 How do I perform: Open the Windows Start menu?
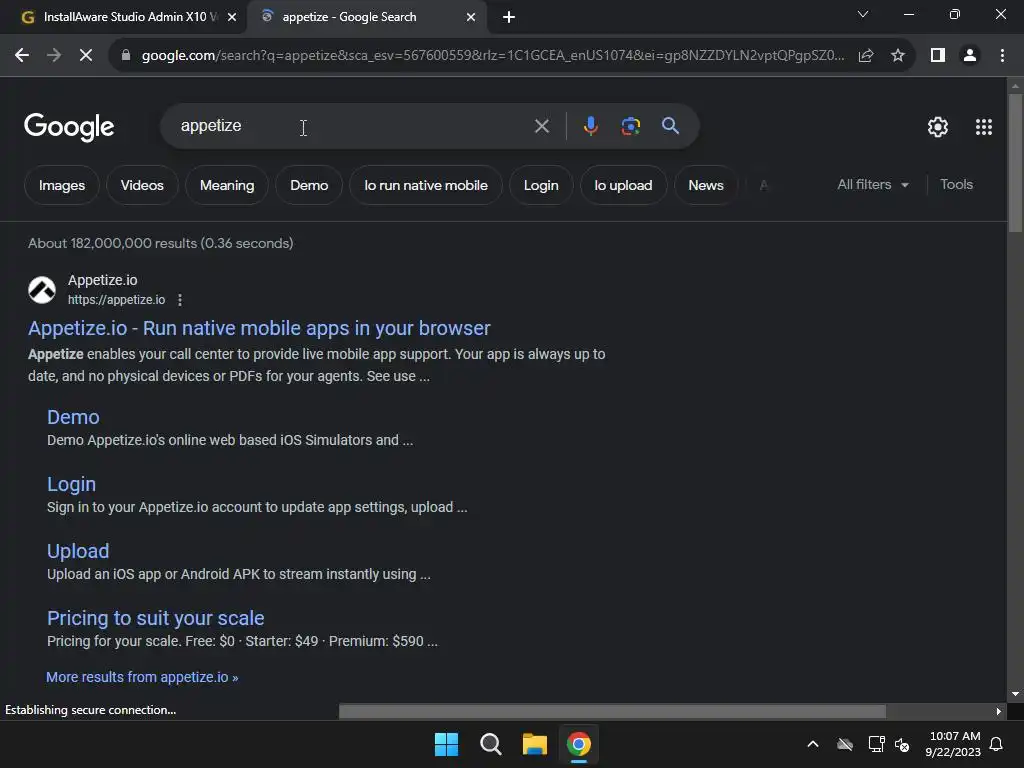point(447,744)
